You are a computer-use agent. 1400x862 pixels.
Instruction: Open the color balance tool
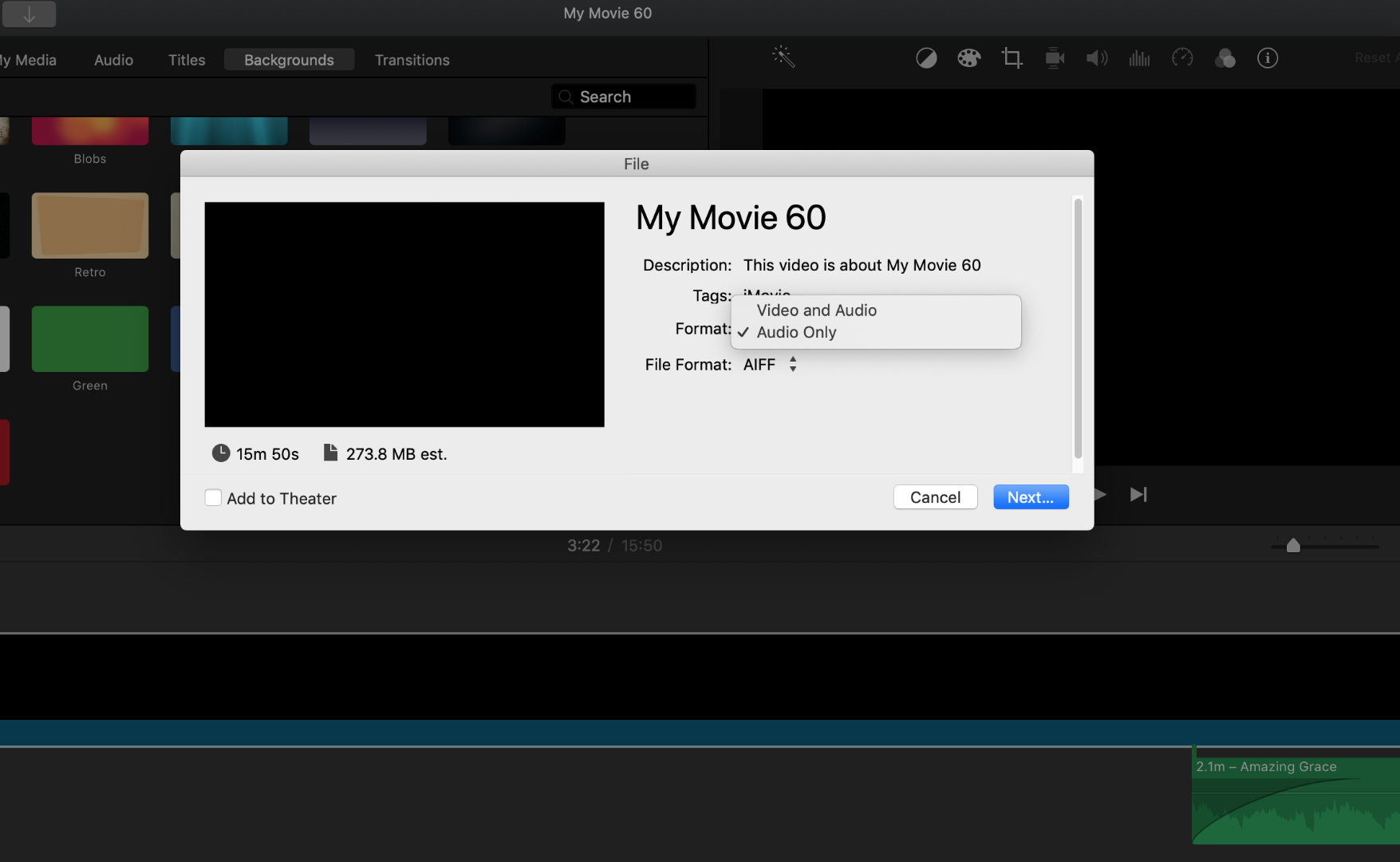point(926,58)
